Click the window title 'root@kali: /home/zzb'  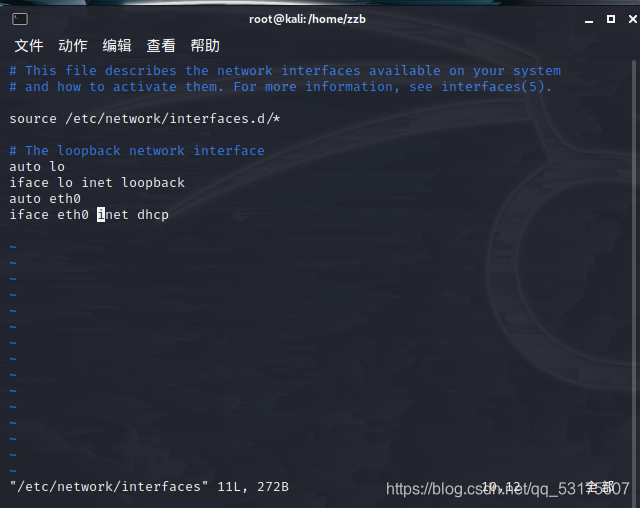pos(307,19)
